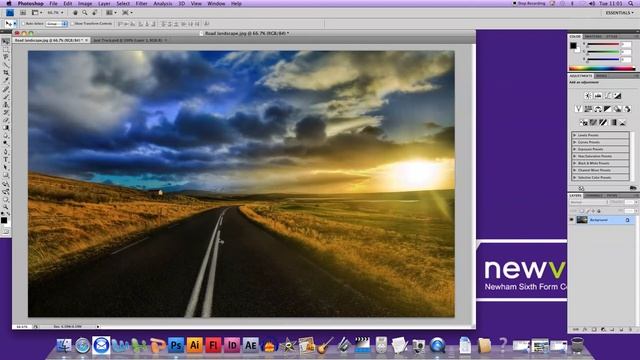Open the Image menu
This screenshot has width=640, height=360.
pos(85,4)
